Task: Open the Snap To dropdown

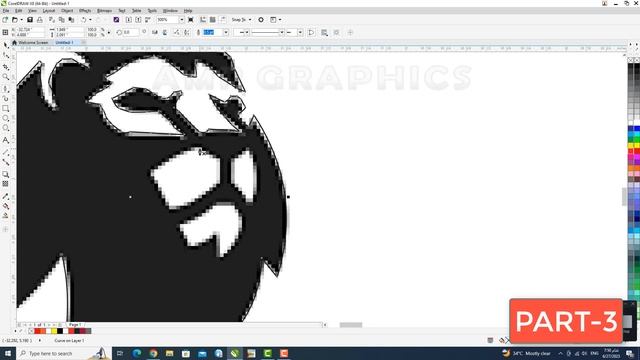Action: click(241, 20)
